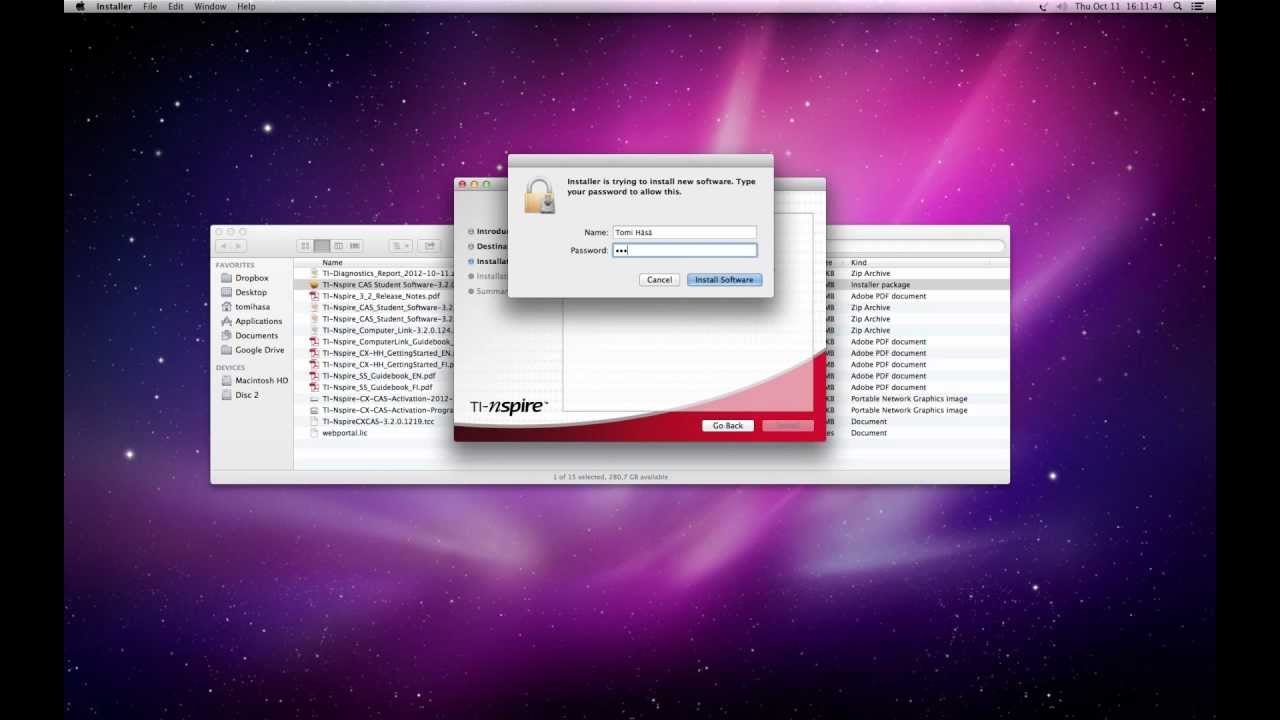
Task: Click package icon of TI-Nspire CAS Student Software
Action: point(314,285)
